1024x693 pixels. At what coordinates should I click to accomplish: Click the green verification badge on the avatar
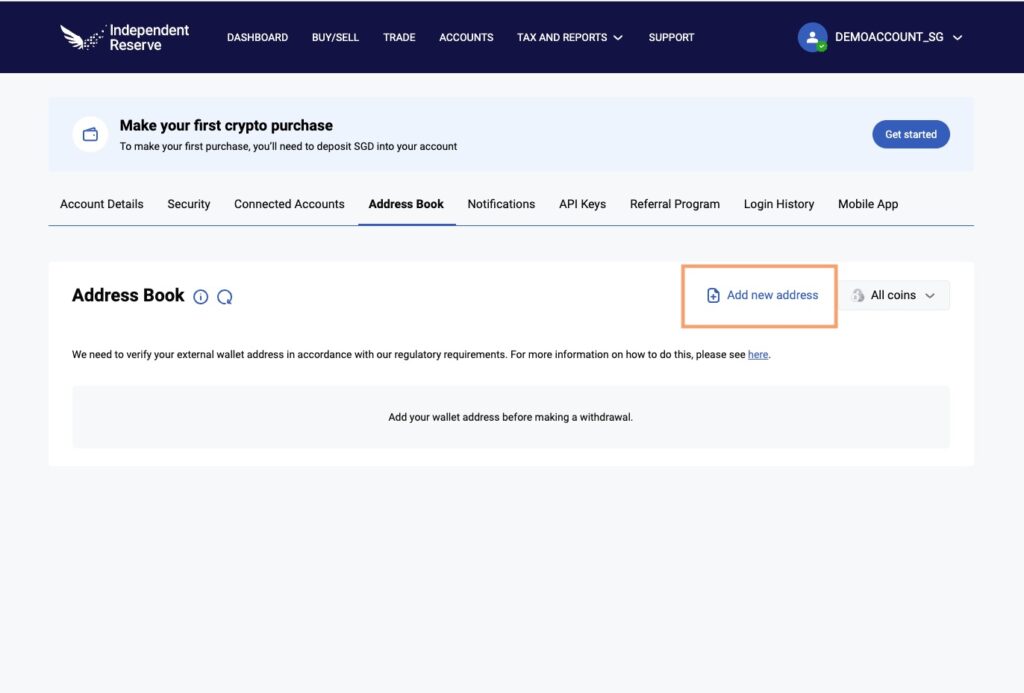pyautogui.click(x=821, y=45)
